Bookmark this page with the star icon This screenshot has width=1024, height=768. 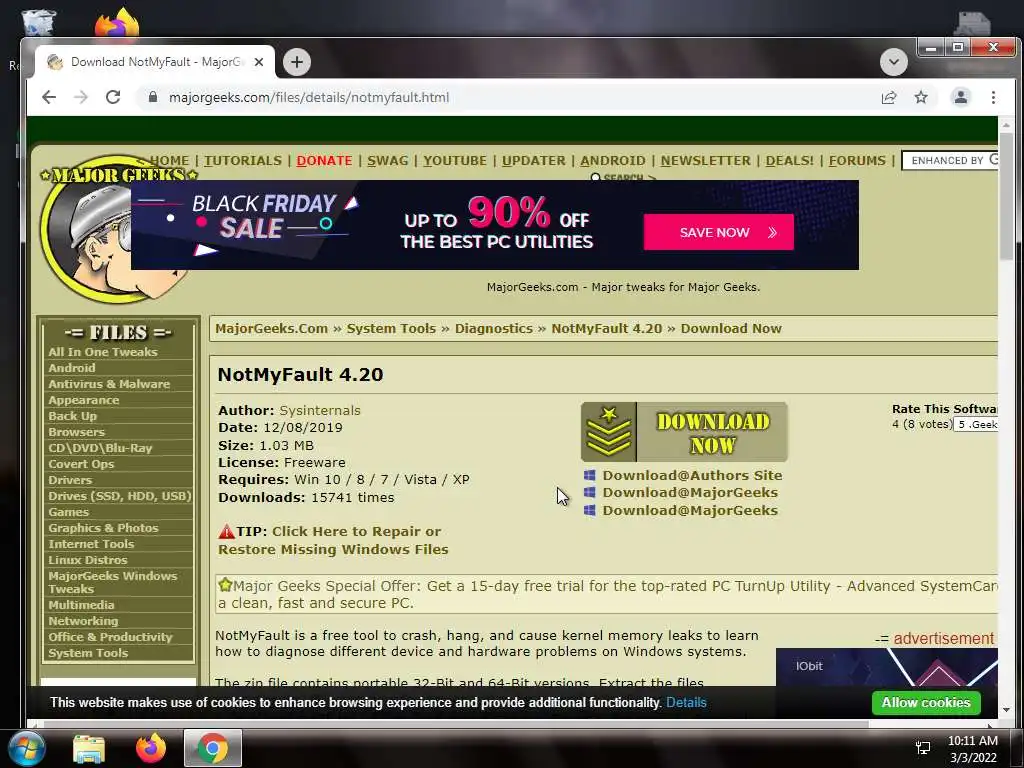click(x=921, y=97)
